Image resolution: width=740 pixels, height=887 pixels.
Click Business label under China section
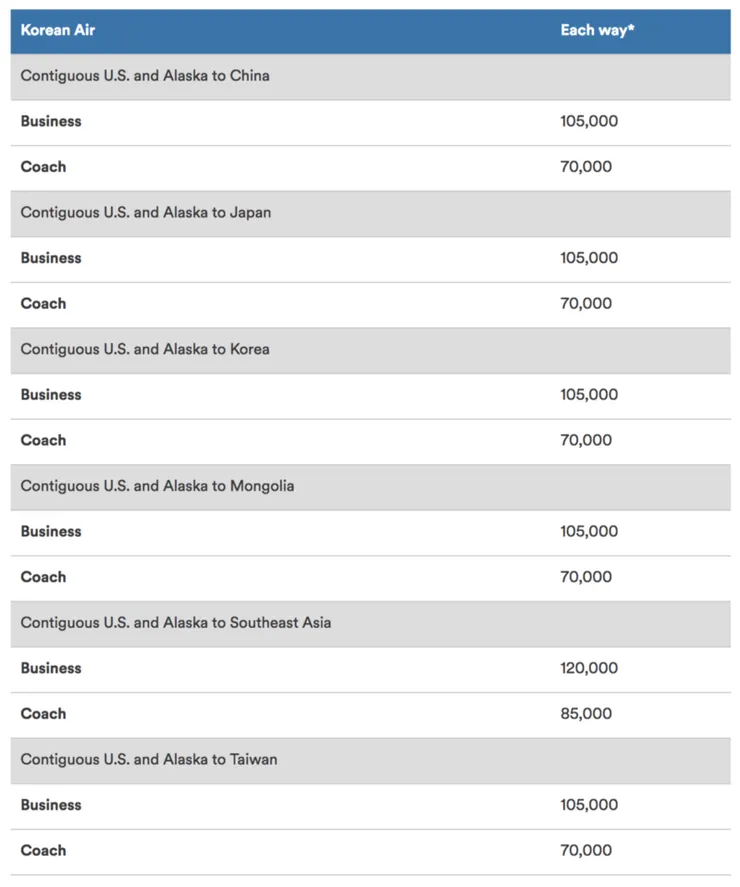(x=51, y=121)
